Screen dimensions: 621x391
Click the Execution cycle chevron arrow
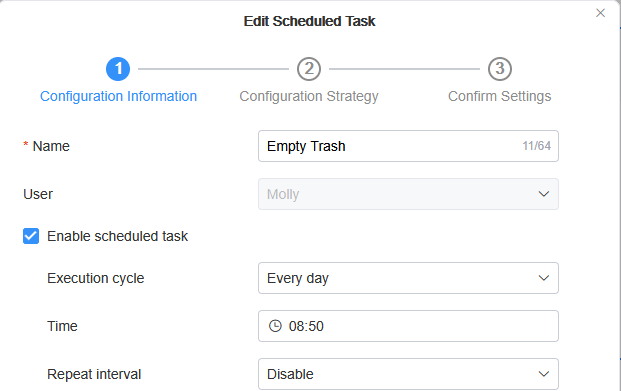[544, 278]
